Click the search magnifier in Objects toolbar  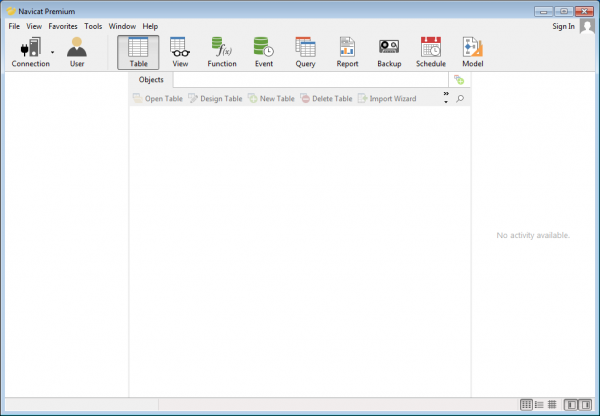[x=461, y=100]
